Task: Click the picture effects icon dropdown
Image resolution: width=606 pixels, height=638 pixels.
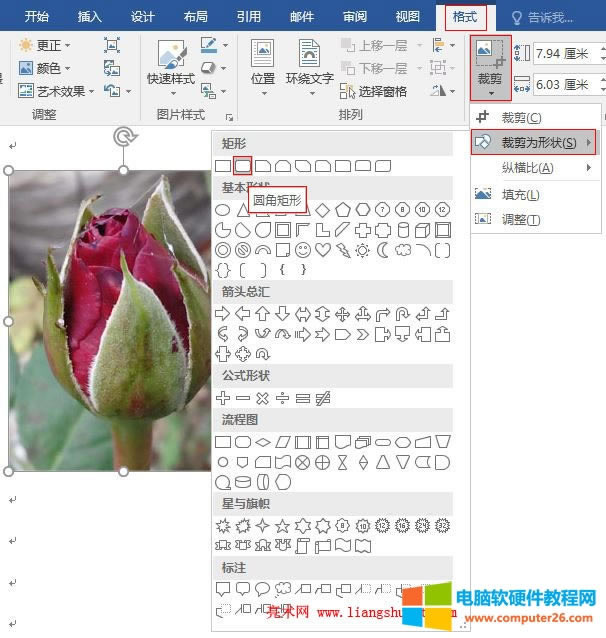Action: tap(213, 68)
